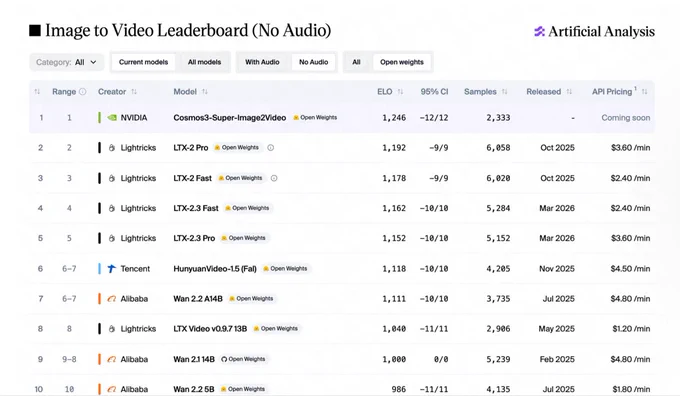Click the price $1.20 /min

pyautogui.click(x=631, y=329)
